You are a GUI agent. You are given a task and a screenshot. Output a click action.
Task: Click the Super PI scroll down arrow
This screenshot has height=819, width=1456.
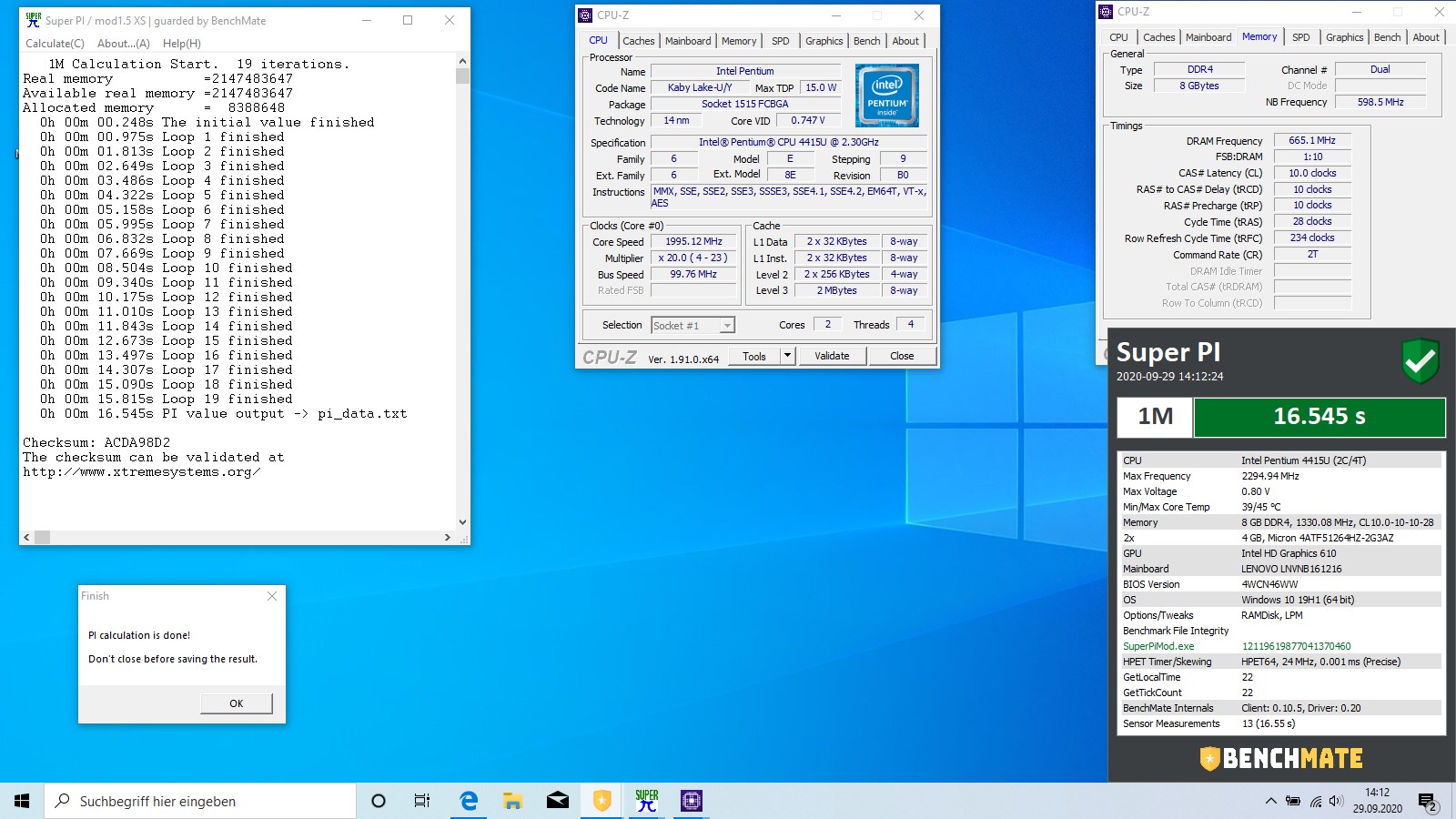tap(463, 522)
